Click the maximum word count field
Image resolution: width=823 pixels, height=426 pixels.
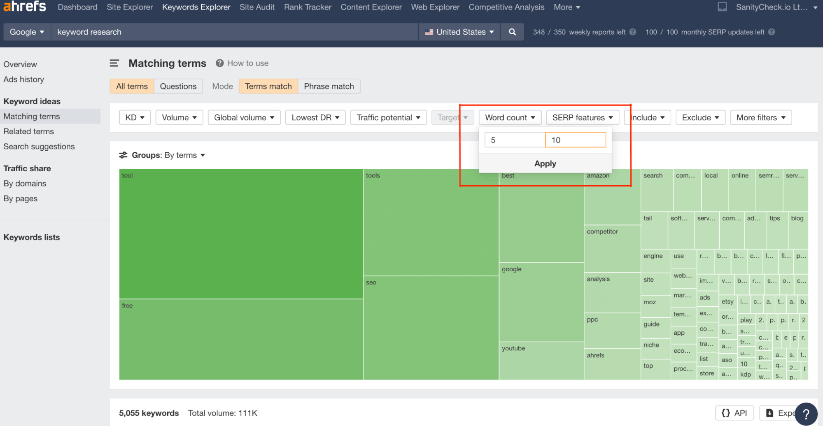coord(576,140)
